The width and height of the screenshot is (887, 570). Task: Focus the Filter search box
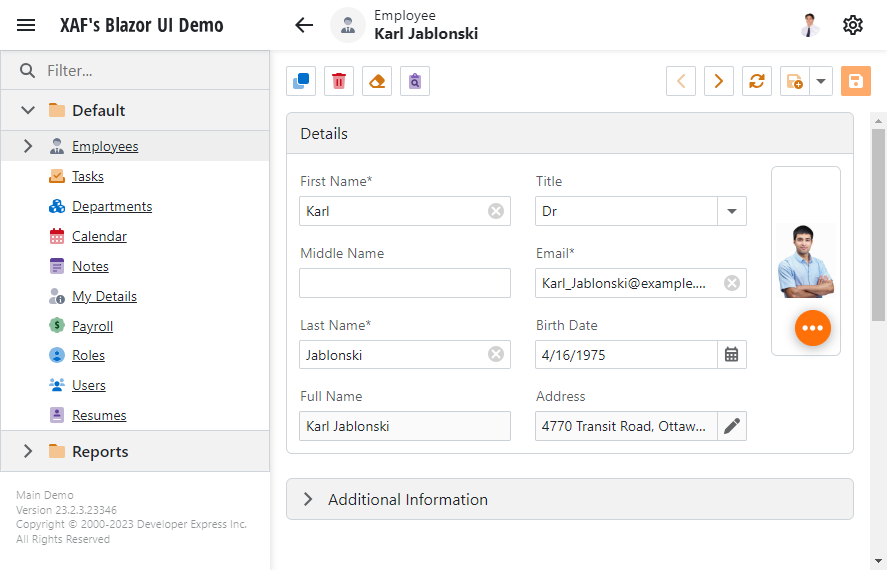click(136, 70)
